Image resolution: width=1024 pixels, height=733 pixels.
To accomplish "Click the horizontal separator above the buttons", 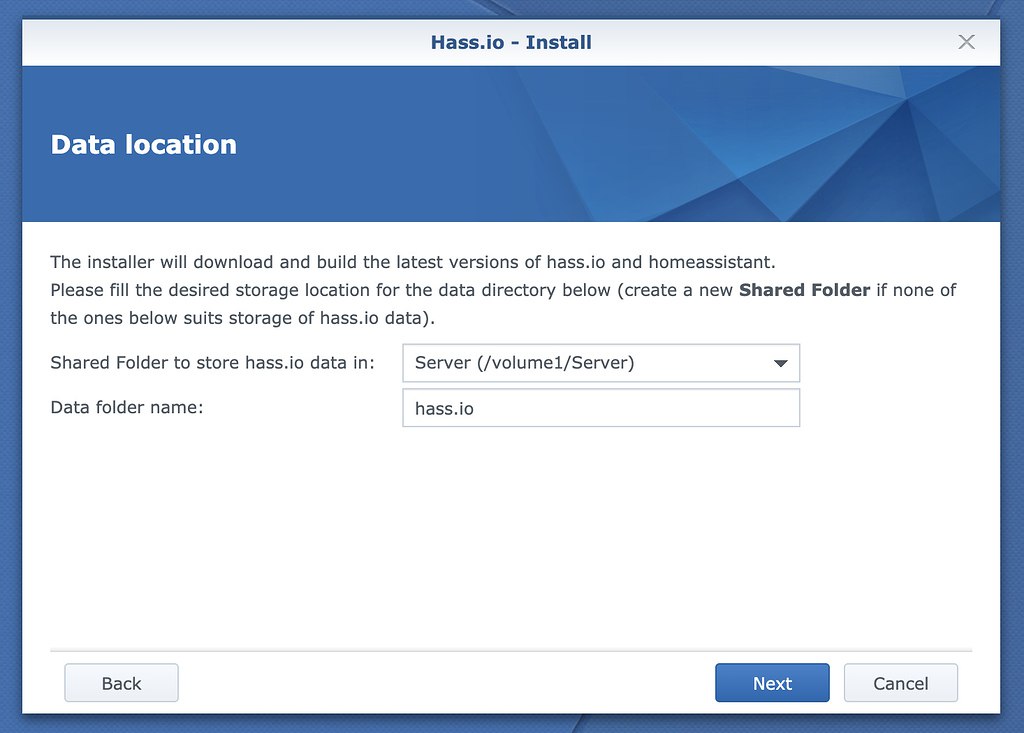I will tap(511, 651).
